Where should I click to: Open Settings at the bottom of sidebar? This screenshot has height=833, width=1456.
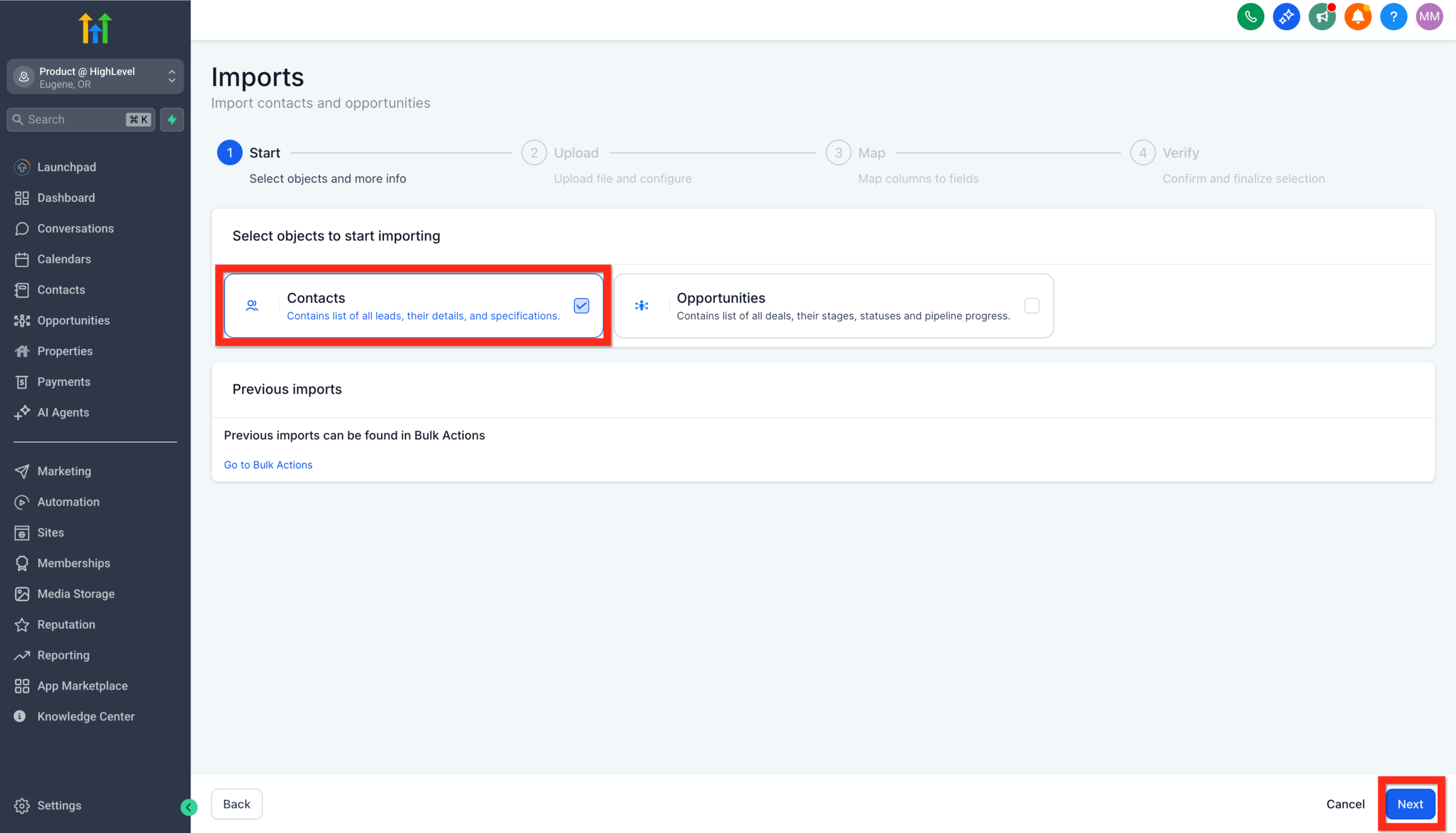click(59, 805)
